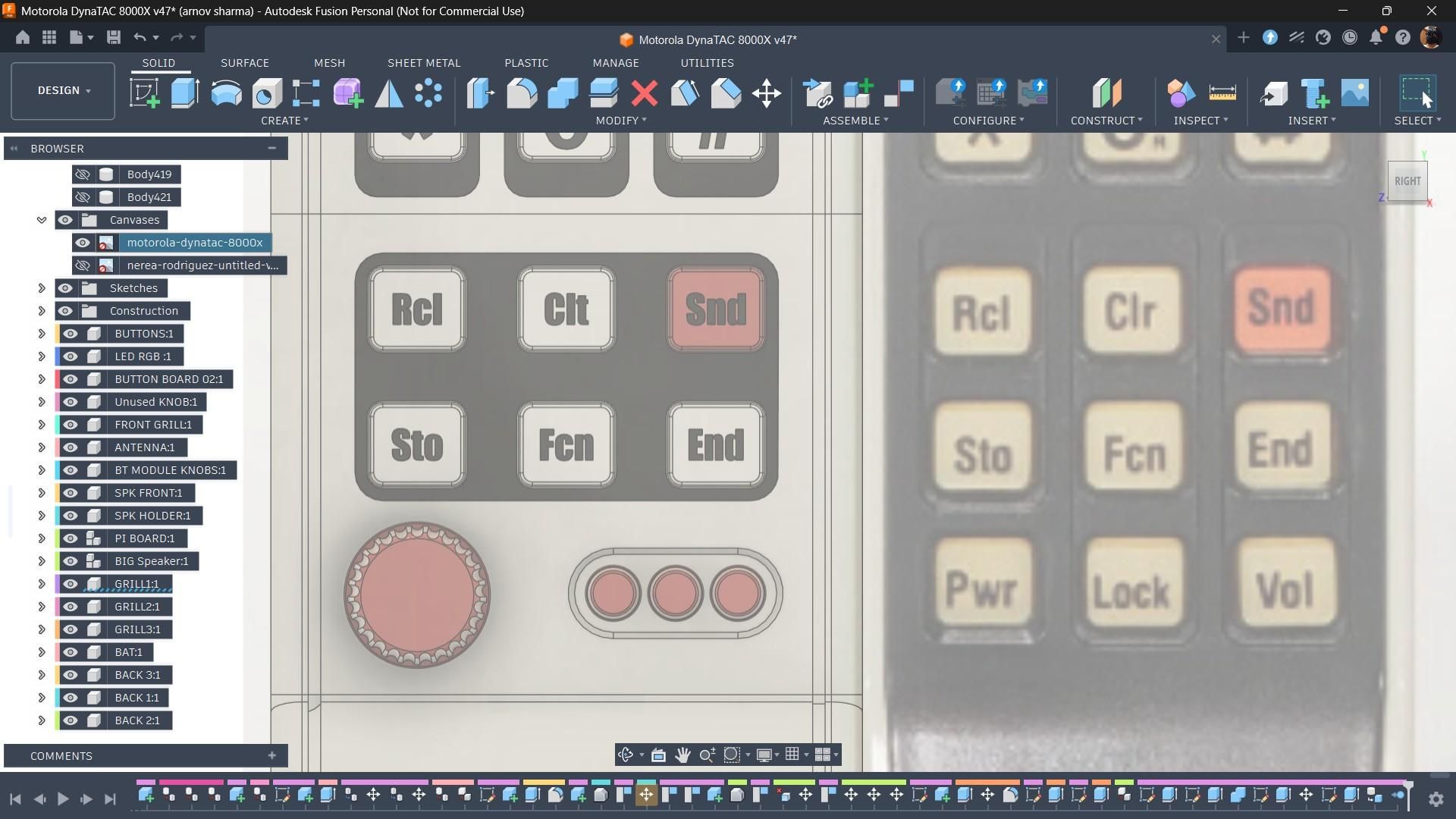Image resolution: width=1456 pixels, height=819 pixels.
Task: Switch to the SURFACE tab
Action: pos(245,63)
